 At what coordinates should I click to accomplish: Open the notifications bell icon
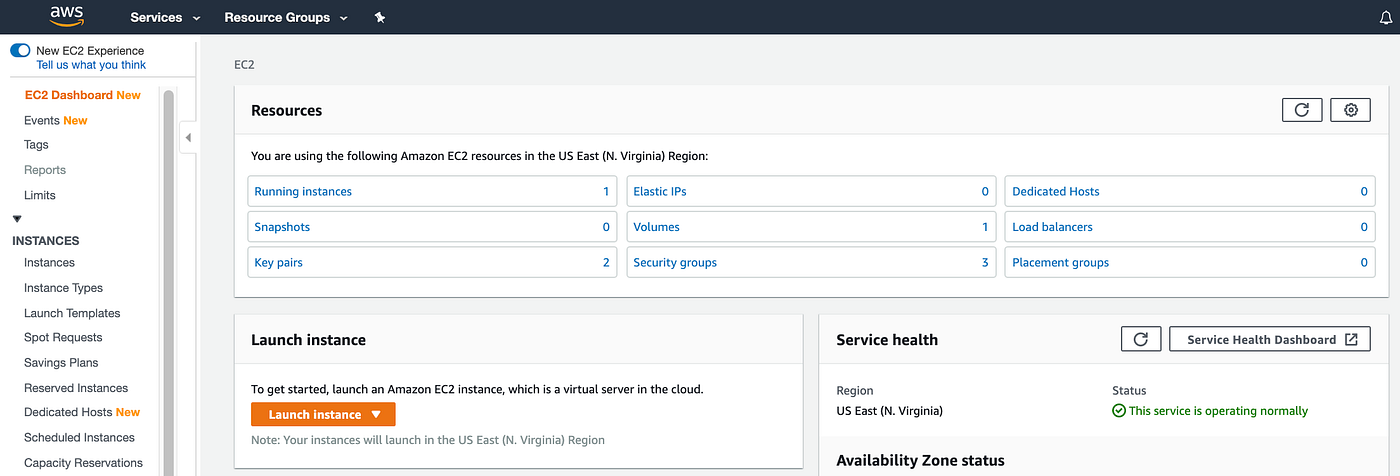pyautogui.click(x=1384, y=18)
